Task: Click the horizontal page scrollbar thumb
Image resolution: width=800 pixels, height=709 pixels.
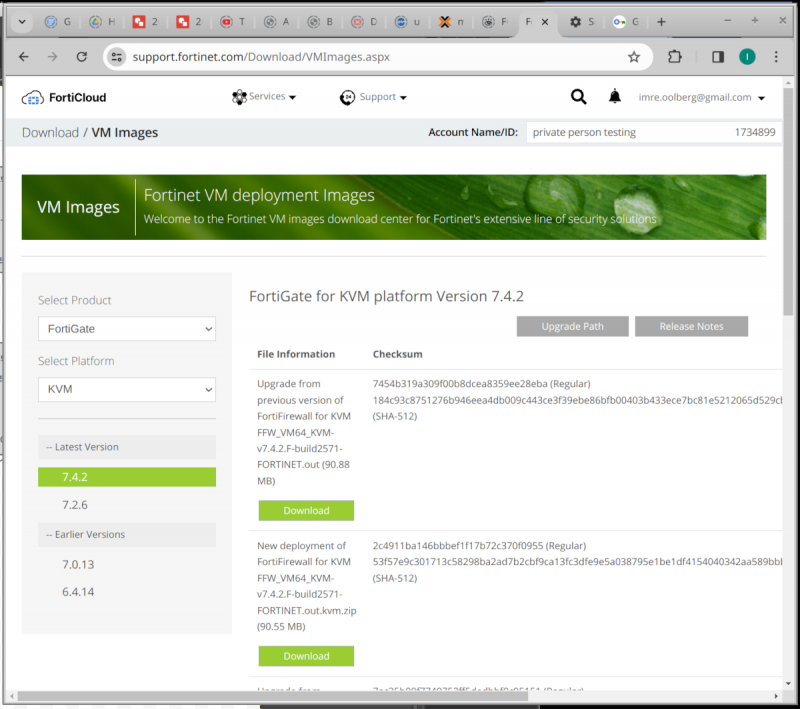Action: [x=272, y=696]
